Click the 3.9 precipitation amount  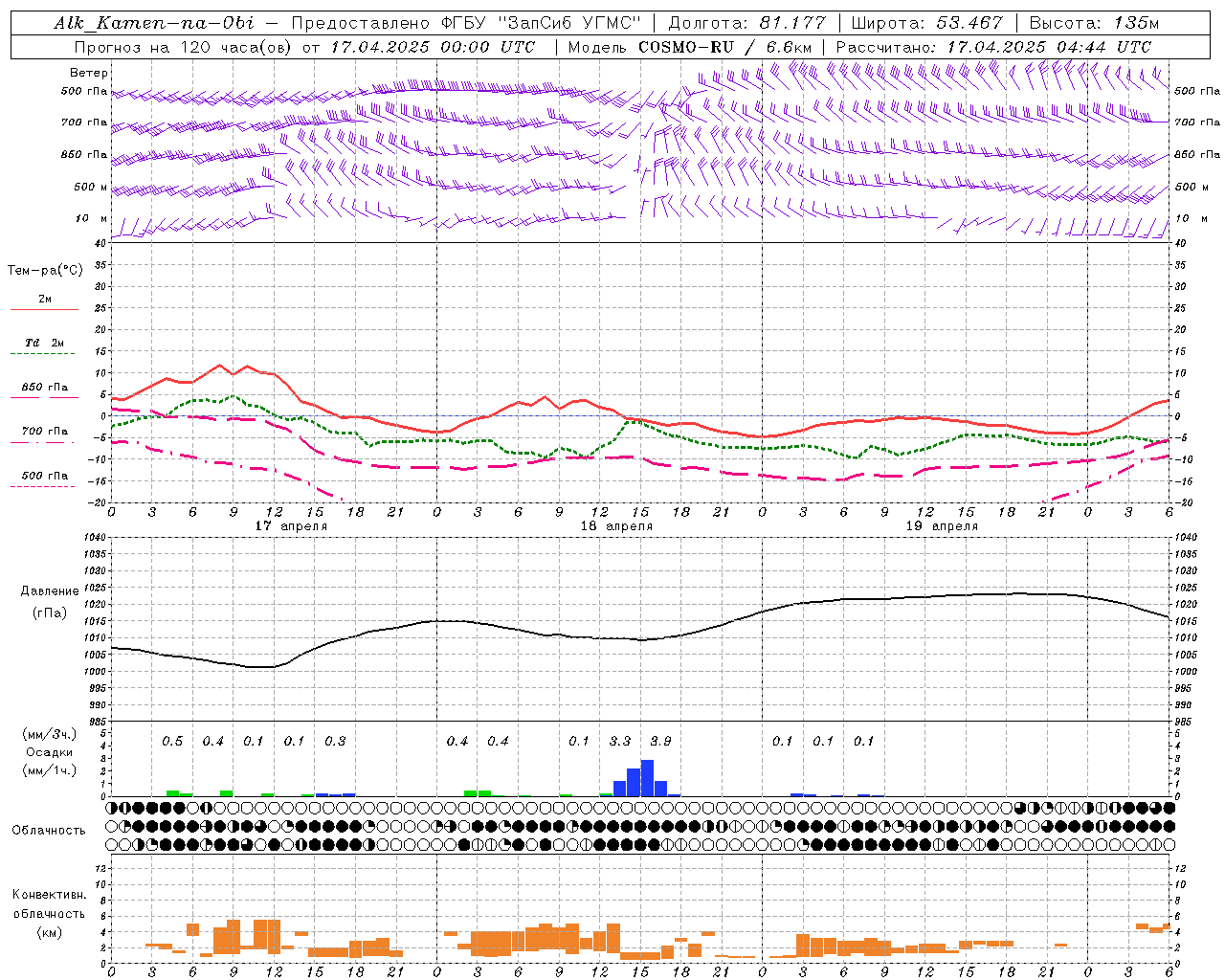pyautogui.click(x=660, y=742)
